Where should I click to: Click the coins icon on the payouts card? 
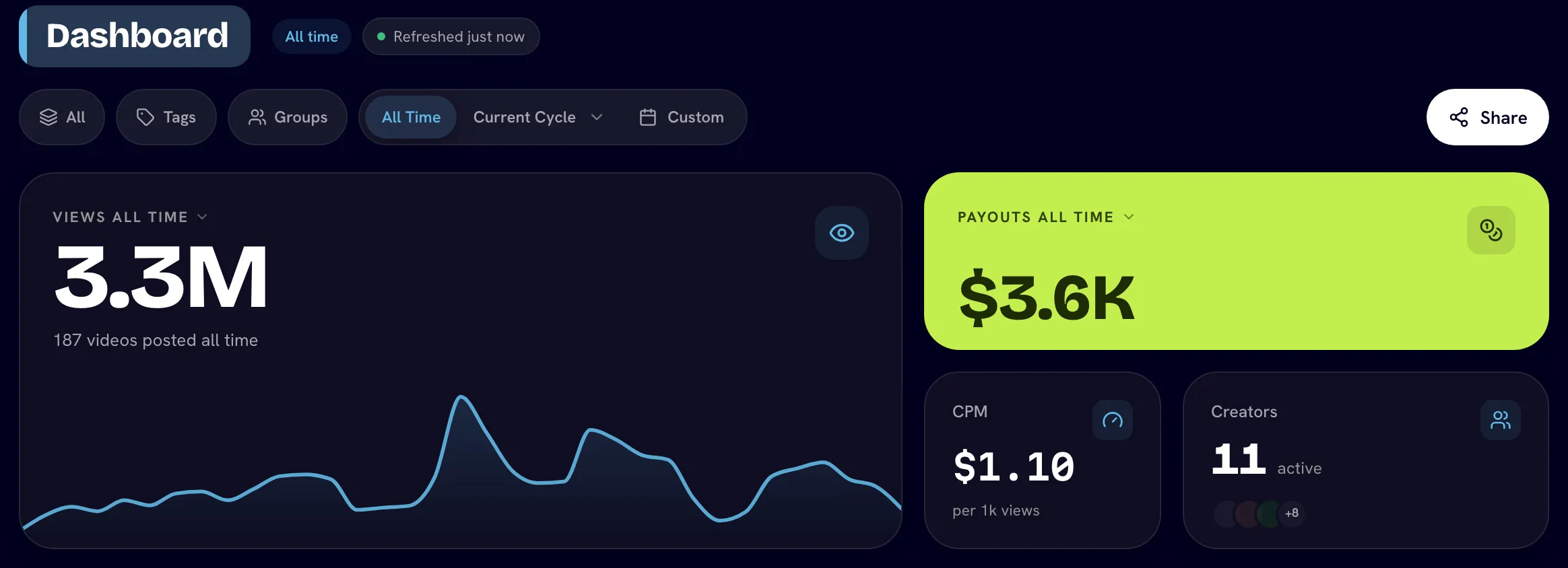tap(1491, 230)
